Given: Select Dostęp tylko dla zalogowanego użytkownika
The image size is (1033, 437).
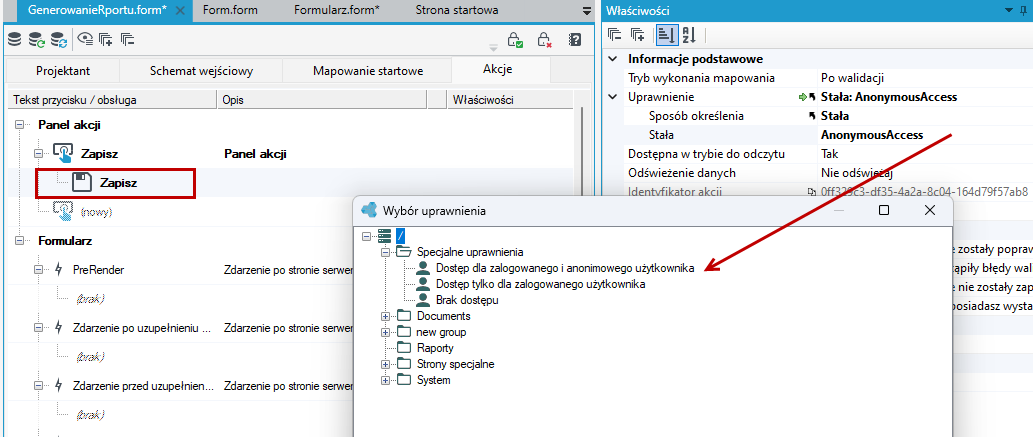Looking at the screenshot, I should click(540, 284).
